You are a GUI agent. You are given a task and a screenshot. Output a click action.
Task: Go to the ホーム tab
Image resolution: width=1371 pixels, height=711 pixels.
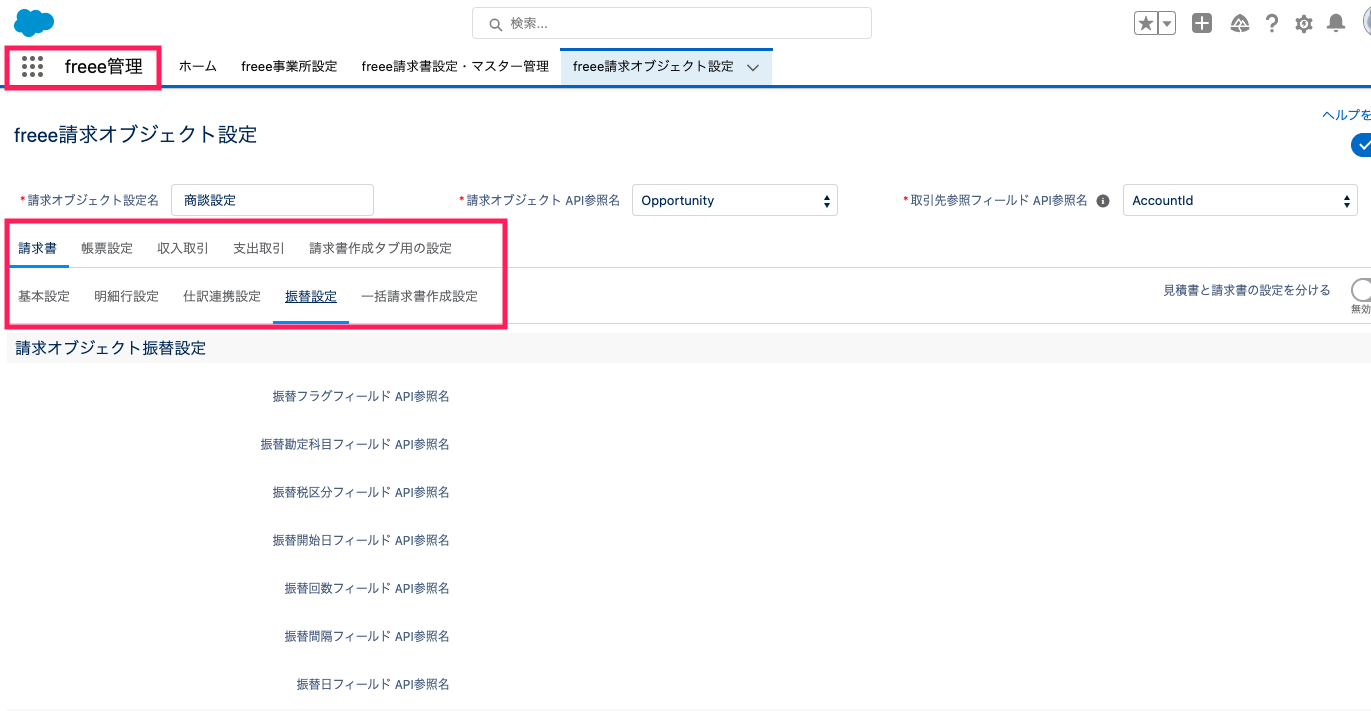pos(198,66)
